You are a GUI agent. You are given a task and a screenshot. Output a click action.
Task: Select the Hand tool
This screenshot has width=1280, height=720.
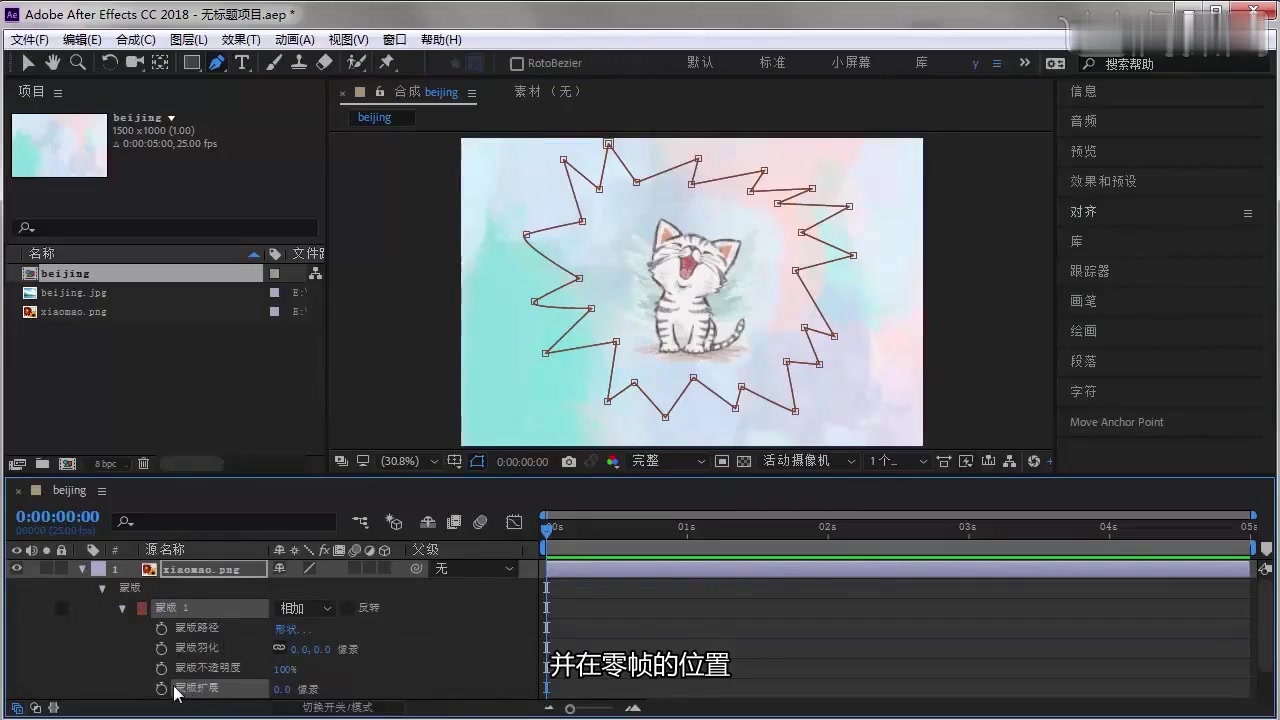(x=52, y=62)
